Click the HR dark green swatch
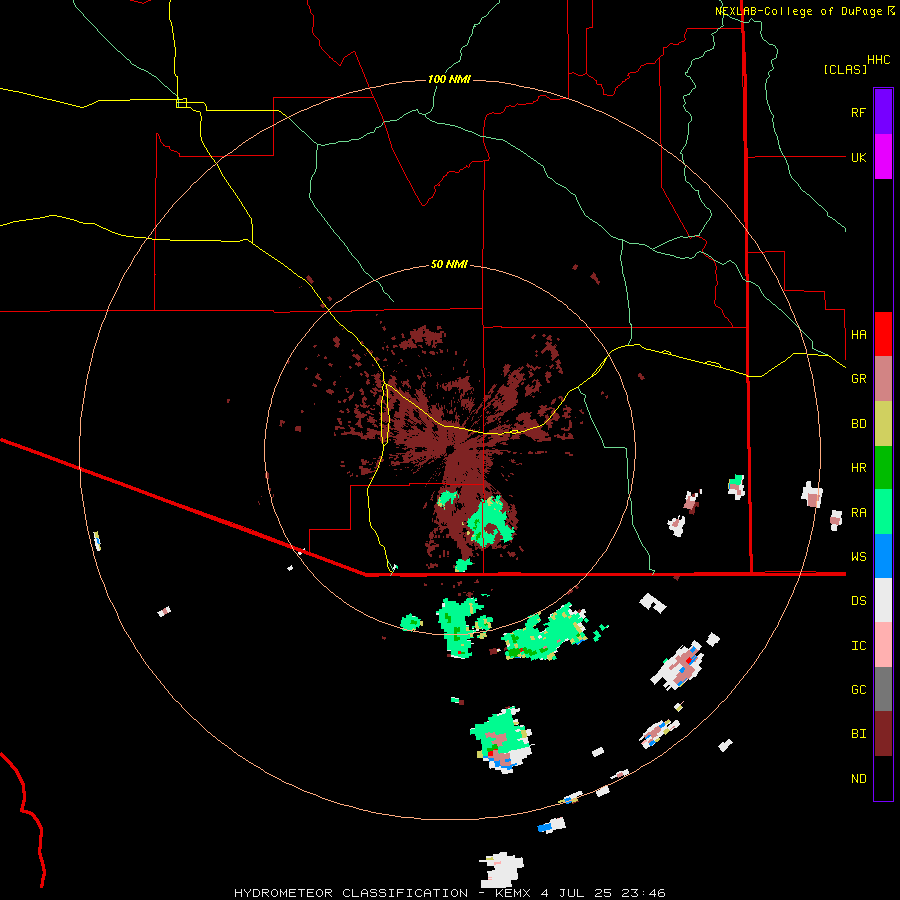This screenshot has width=900, height=900. point(883,467)
